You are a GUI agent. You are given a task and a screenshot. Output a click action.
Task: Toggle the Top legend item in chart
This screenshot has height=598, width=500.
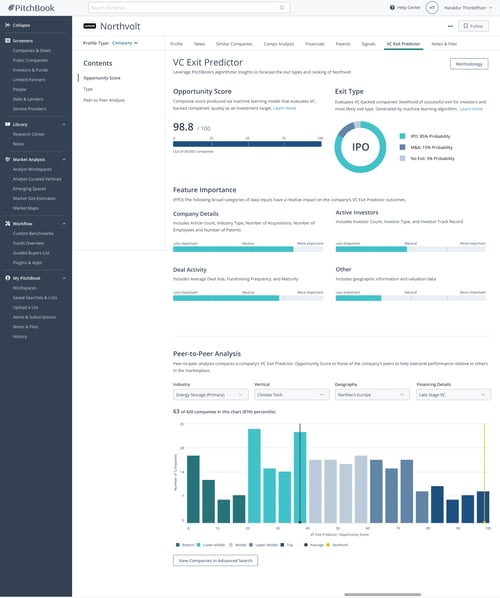(287, 545)
